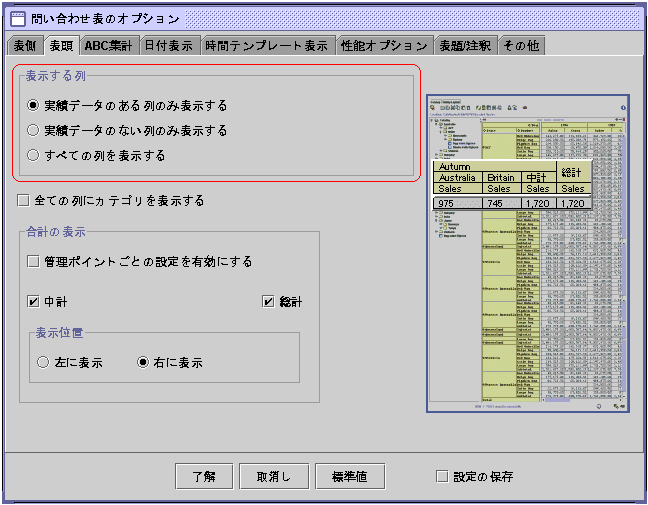Switch to the その他 tab

coord(521,45)
